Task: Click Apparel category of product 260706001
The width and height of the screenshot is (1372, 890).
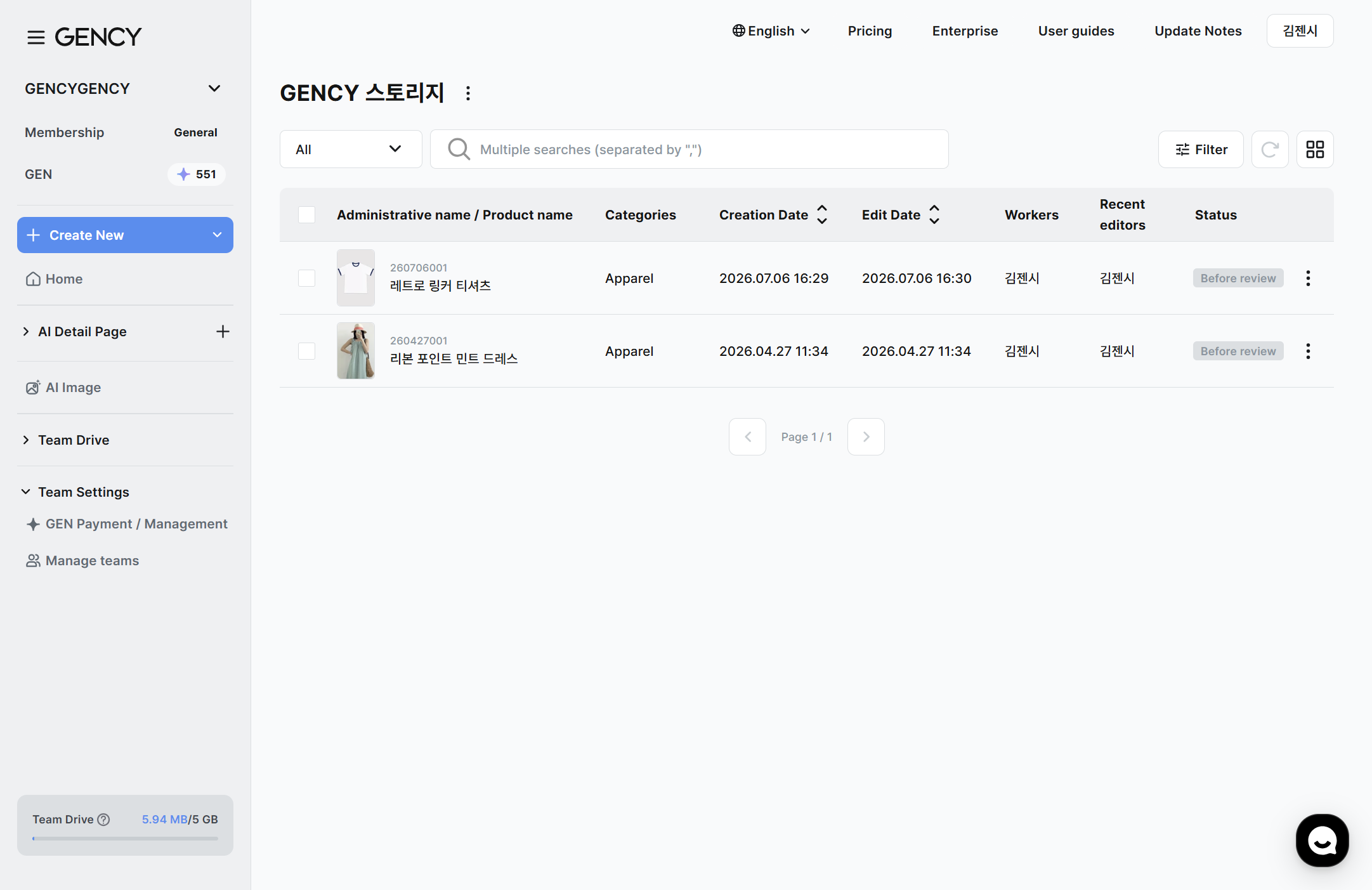Action: pyautogui.click(x=629, y=278)
